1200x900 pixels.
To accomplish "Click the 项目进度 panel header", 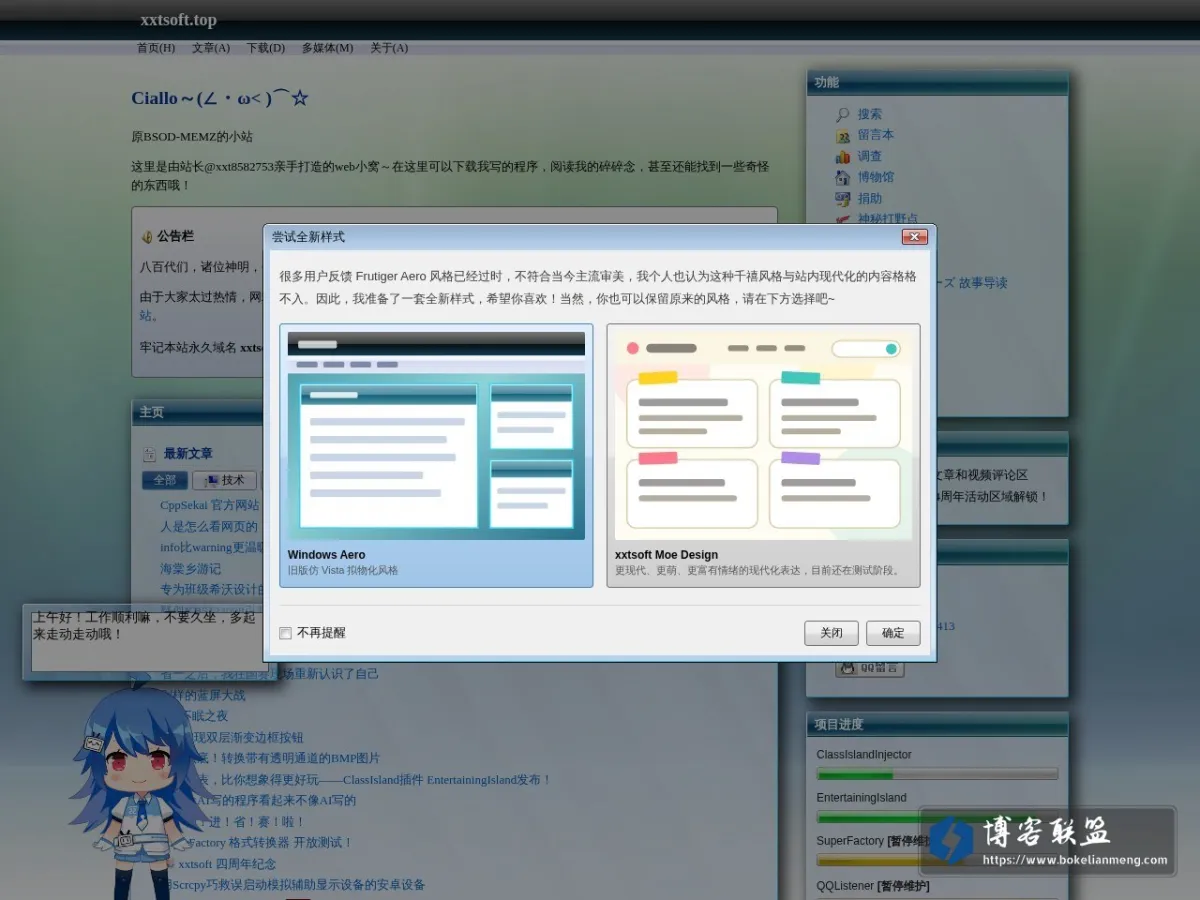I will coord(938,724).
